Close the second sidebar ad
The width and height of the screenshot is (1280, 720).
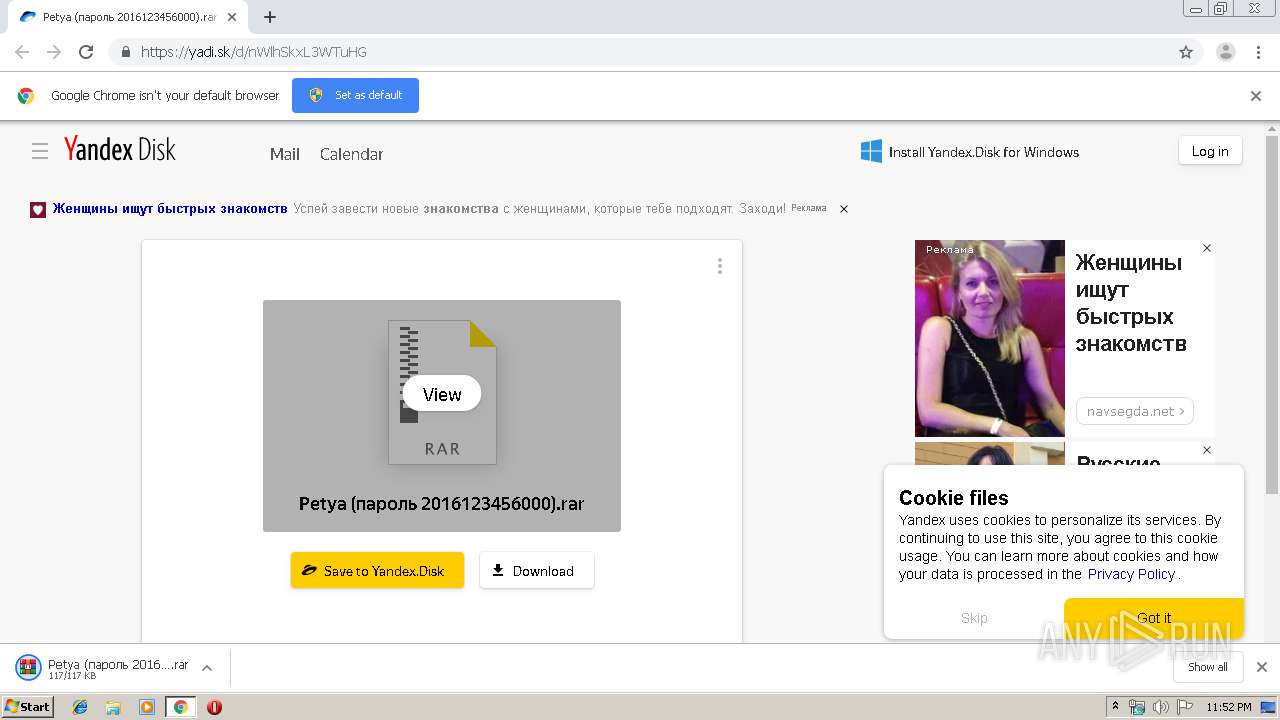(x=1207, y=450)
